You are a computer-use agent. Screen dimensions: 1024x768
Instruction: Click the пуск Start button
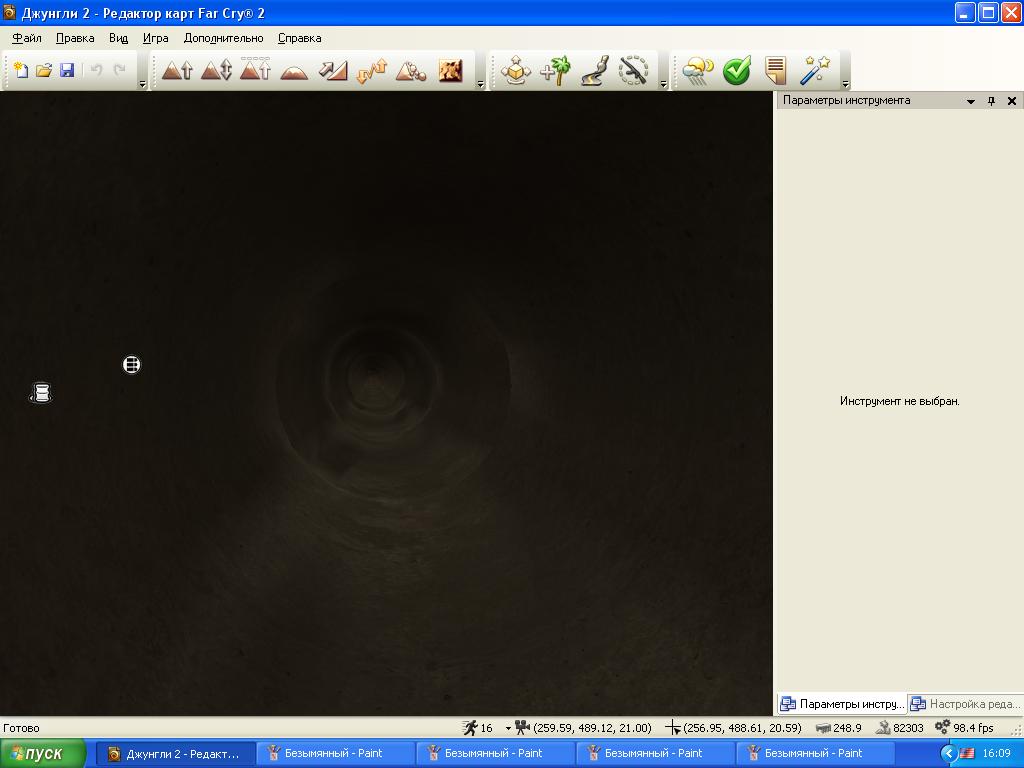tap(43, 754)
